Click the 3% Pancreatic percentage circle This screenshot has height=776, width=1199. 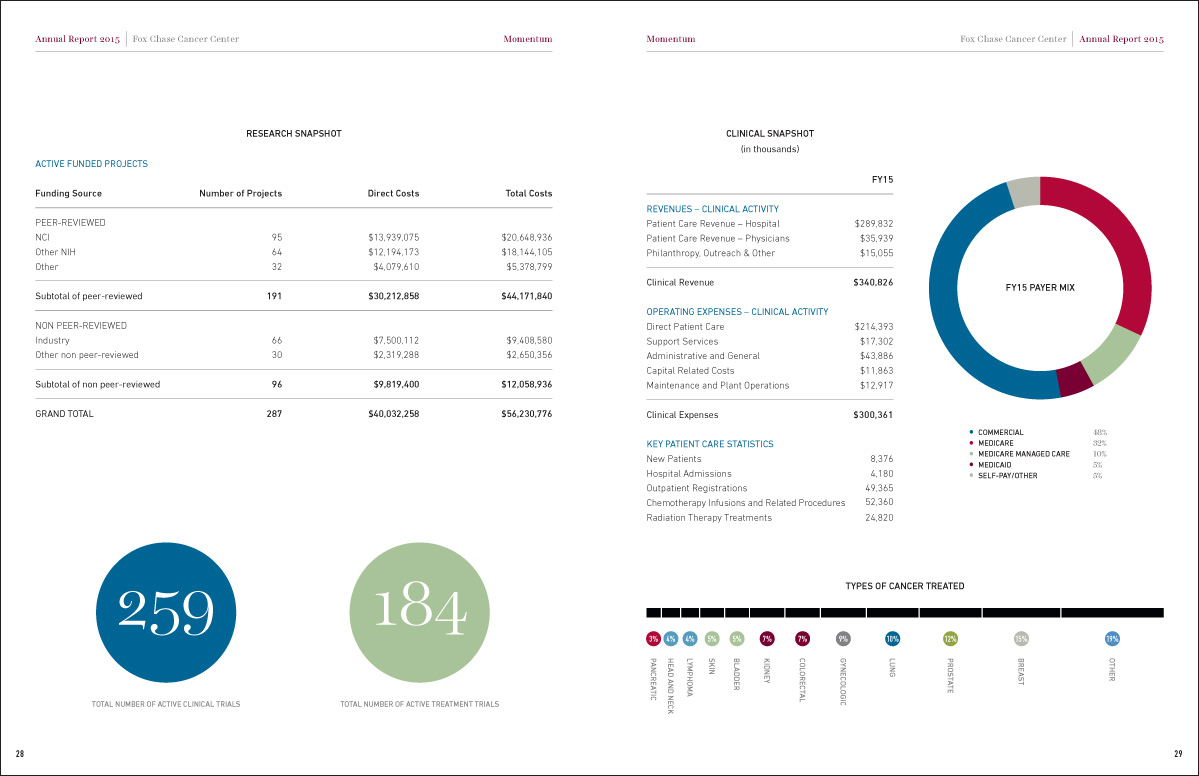(x=653, y=638)
